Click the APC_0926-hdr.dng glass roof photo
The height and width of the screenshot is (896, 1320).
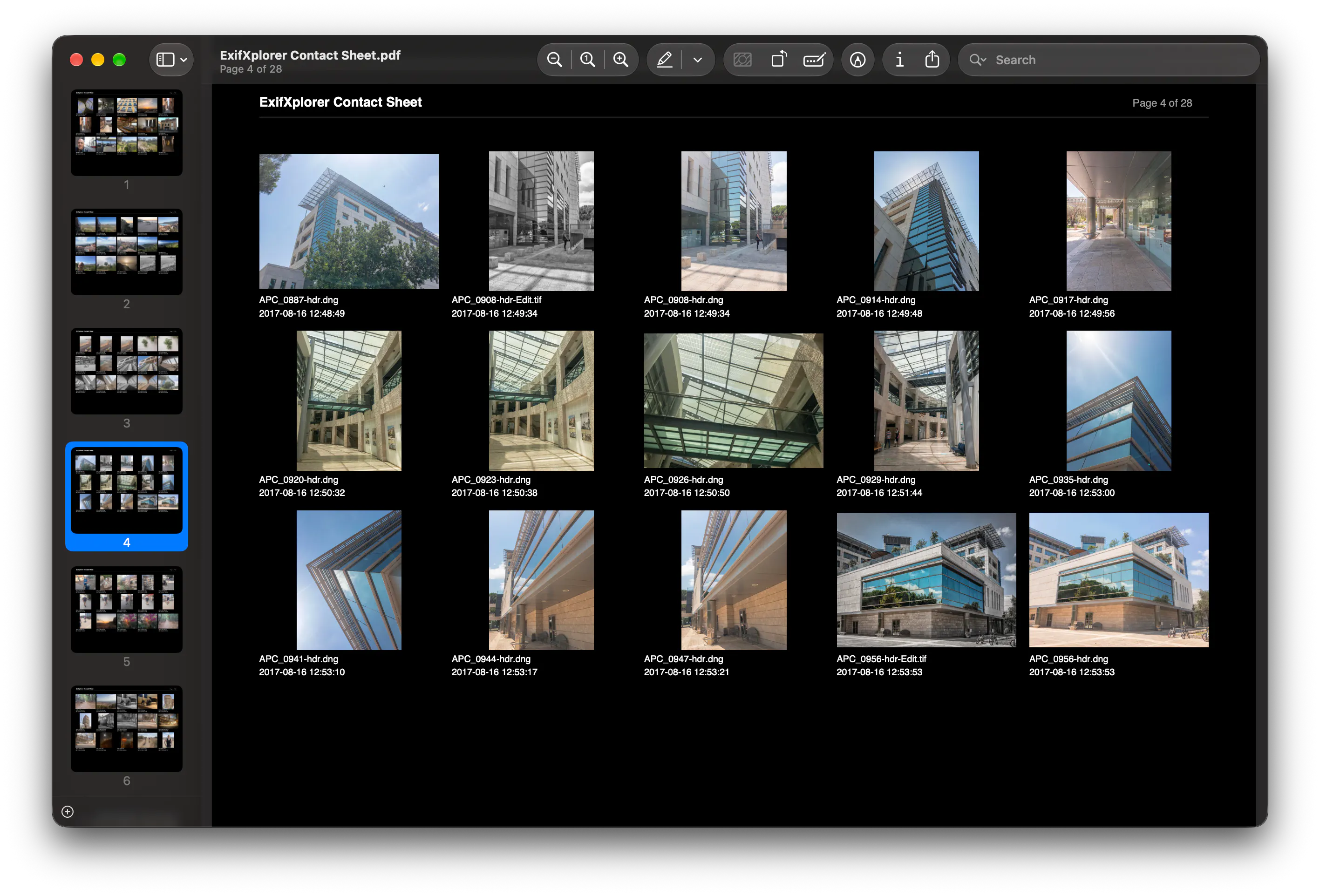[734, 400]
